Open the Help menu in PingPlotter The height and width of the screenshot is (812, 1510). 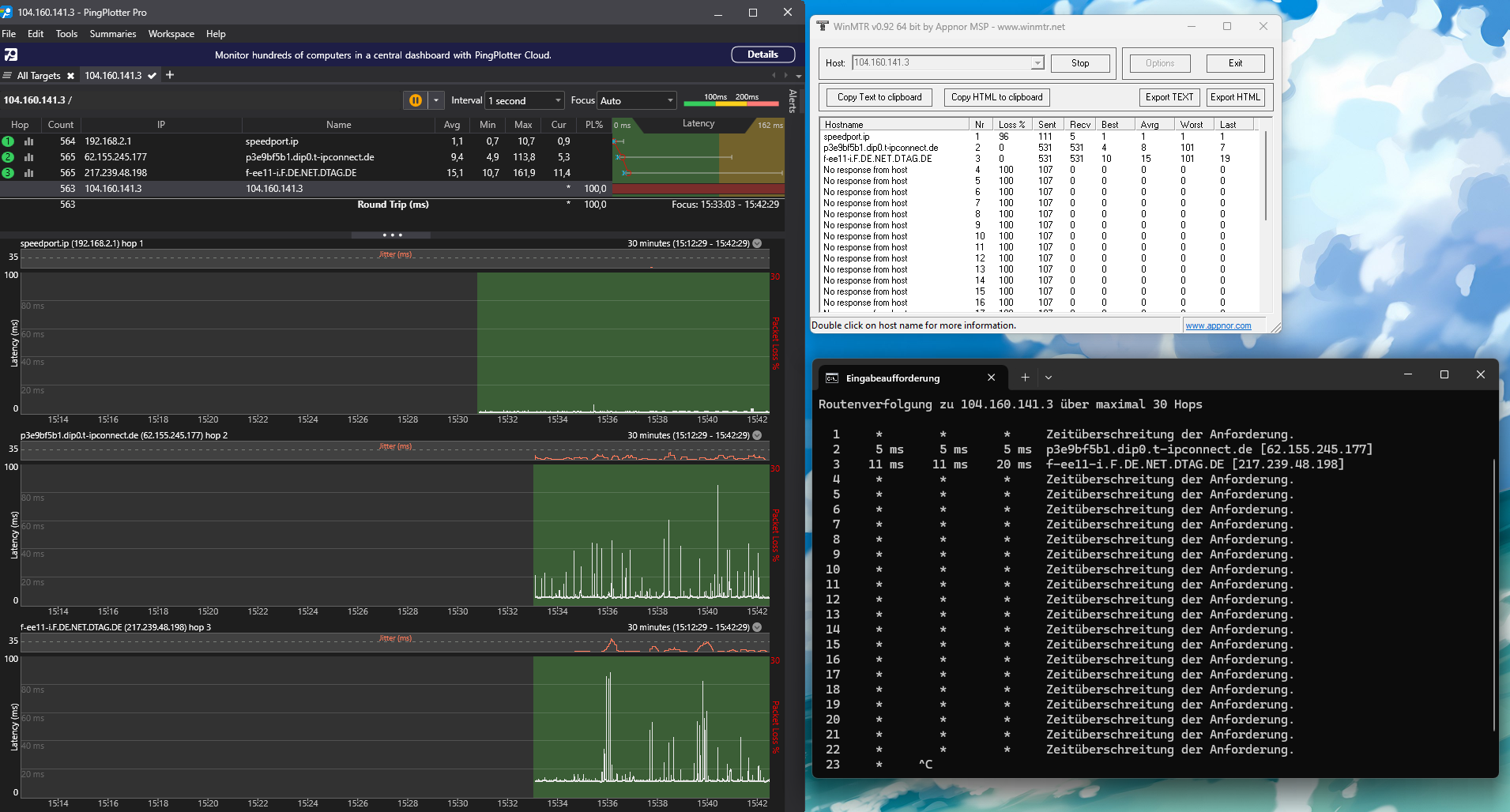[x=216, y=34]
